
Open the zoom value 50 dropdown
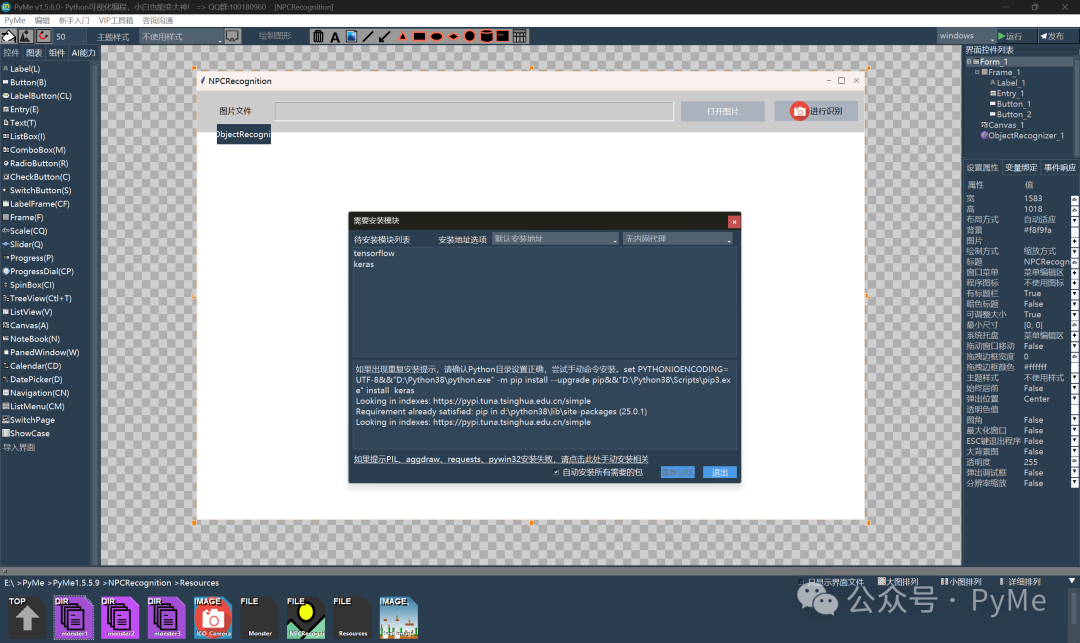(70, 36)
